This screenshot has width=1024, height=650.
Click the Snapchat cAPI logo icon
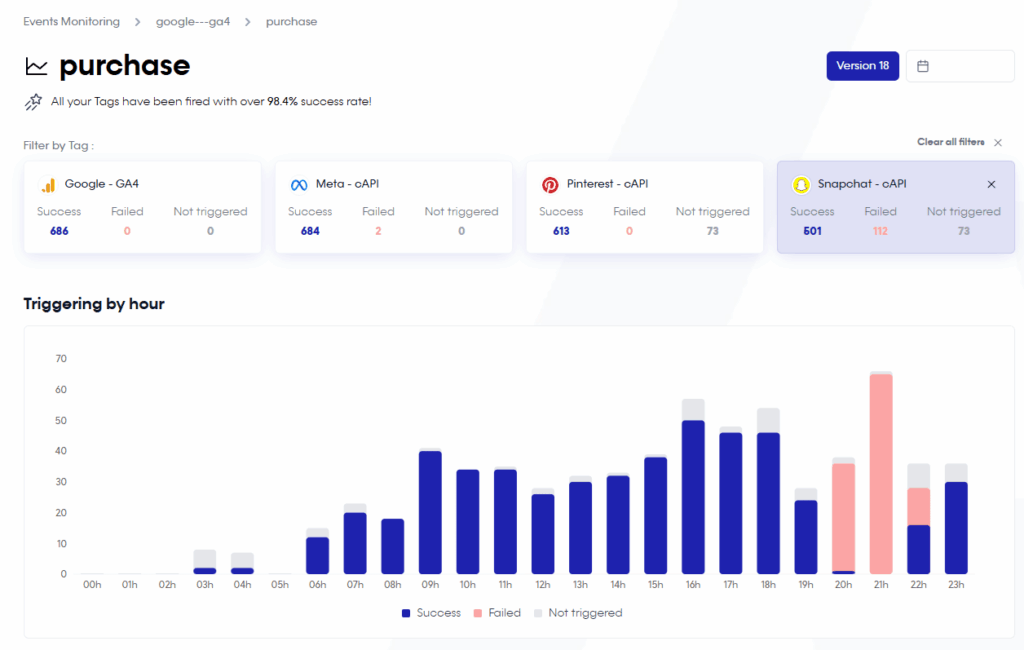pyautogui.click(x=801, y=185)
